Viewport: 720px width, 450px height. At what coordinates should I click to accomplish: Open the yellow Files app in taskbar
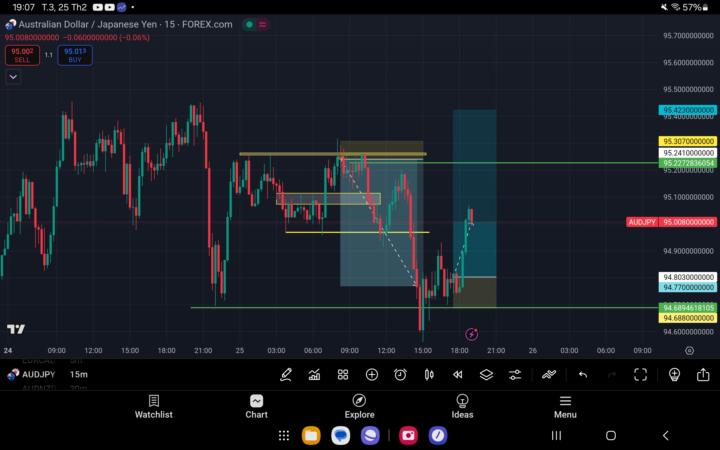coord(311,435)
